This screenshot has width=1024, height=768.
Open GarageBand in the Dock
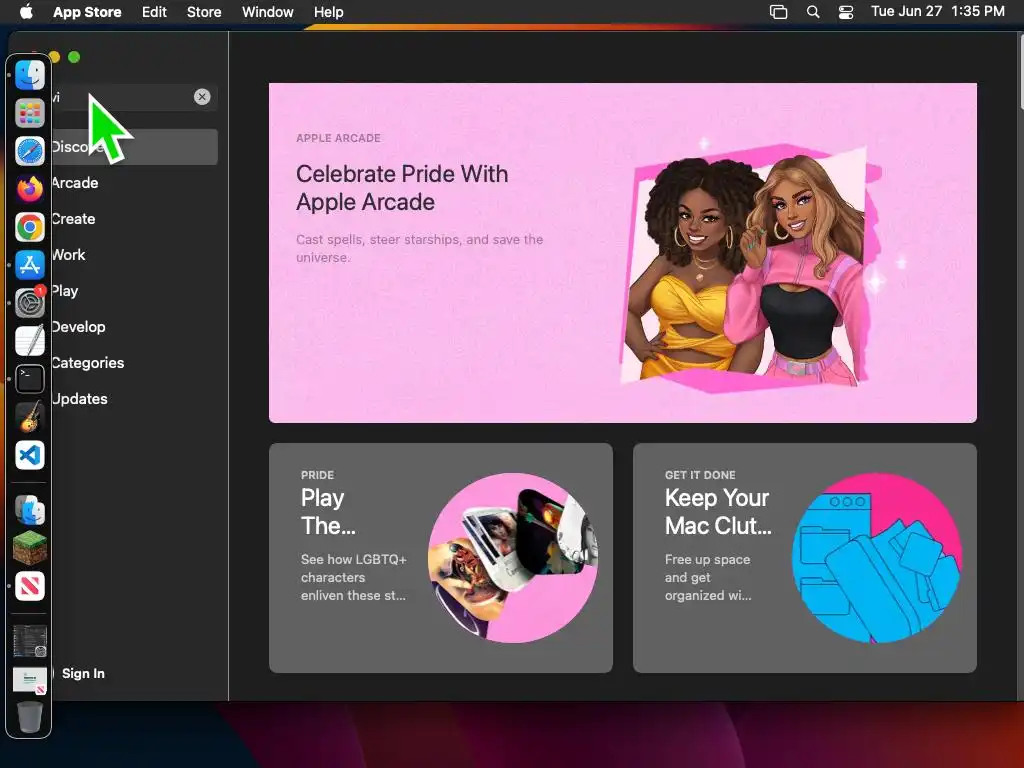point(29,417)
